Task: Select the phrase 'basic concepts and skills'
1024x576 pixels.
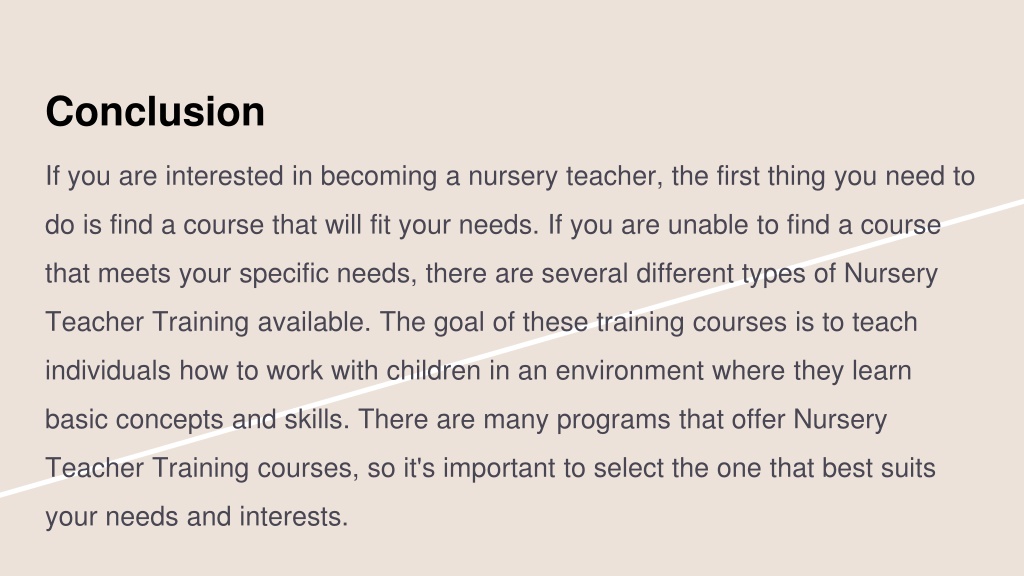Action: pyautogui.click(x=197, y=419)
